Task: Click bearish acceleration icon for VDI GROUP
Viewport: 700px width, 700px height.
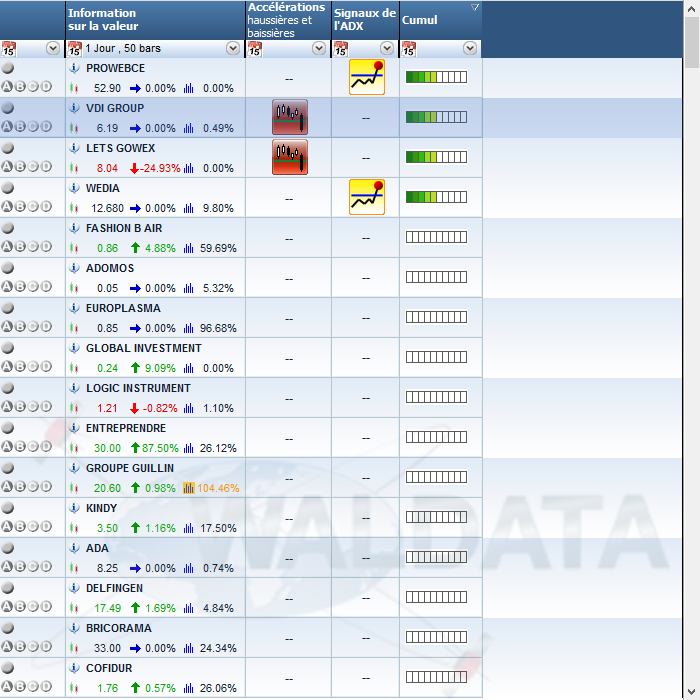Action: (x=290, y=117)
